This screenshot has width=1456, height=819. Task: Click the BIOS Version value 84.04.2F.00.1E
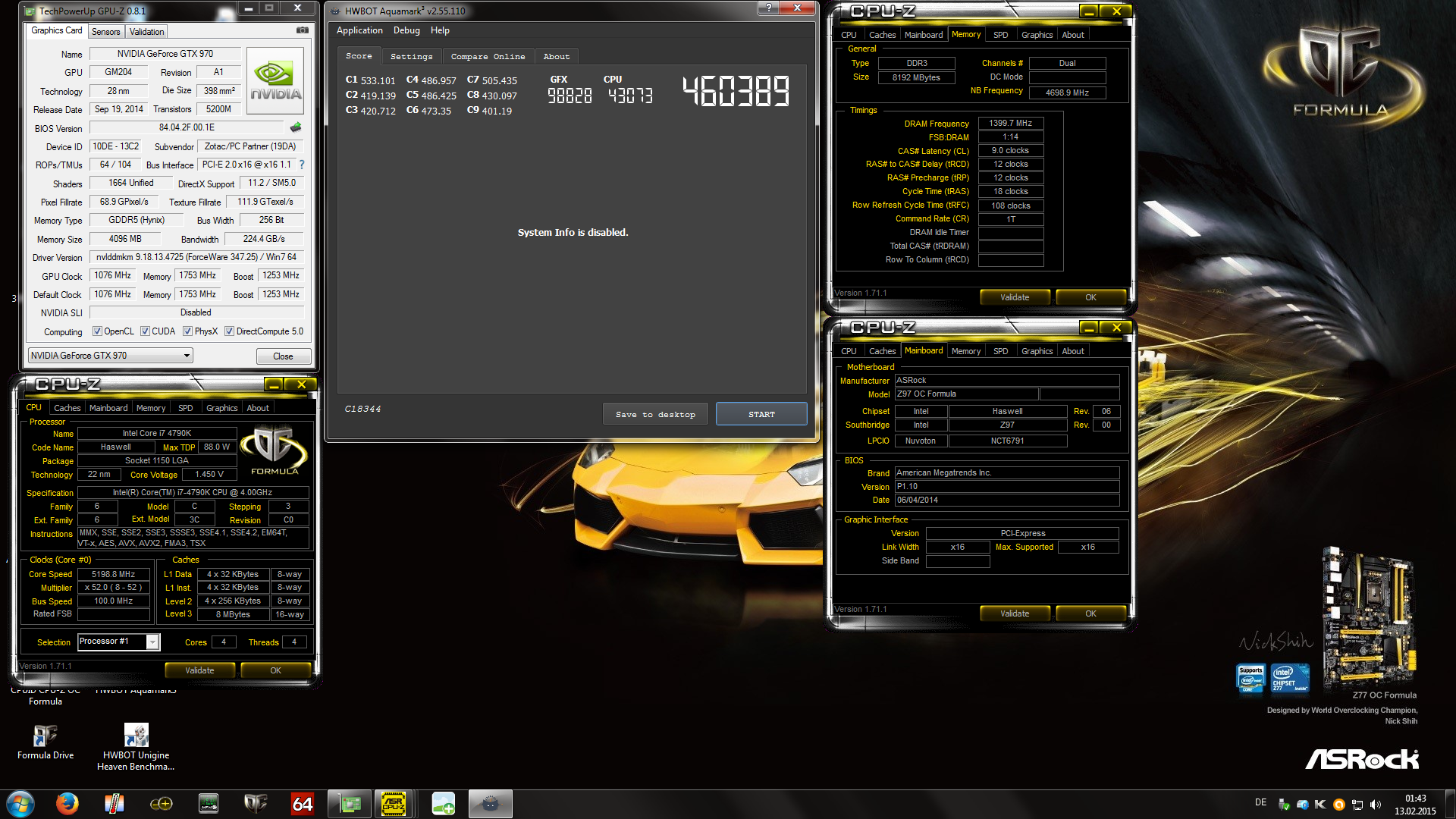(187, 127)
